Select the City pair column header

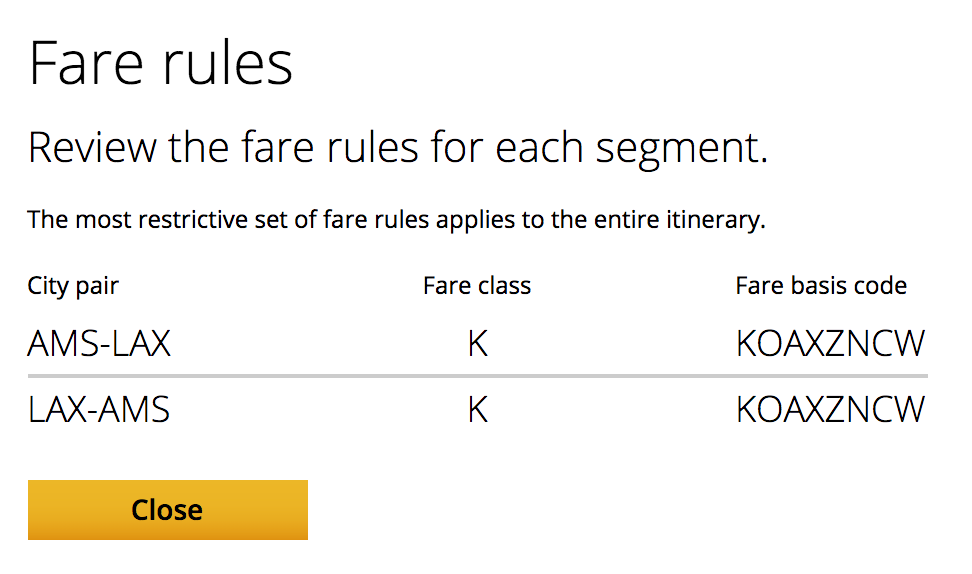pos(73,286)
